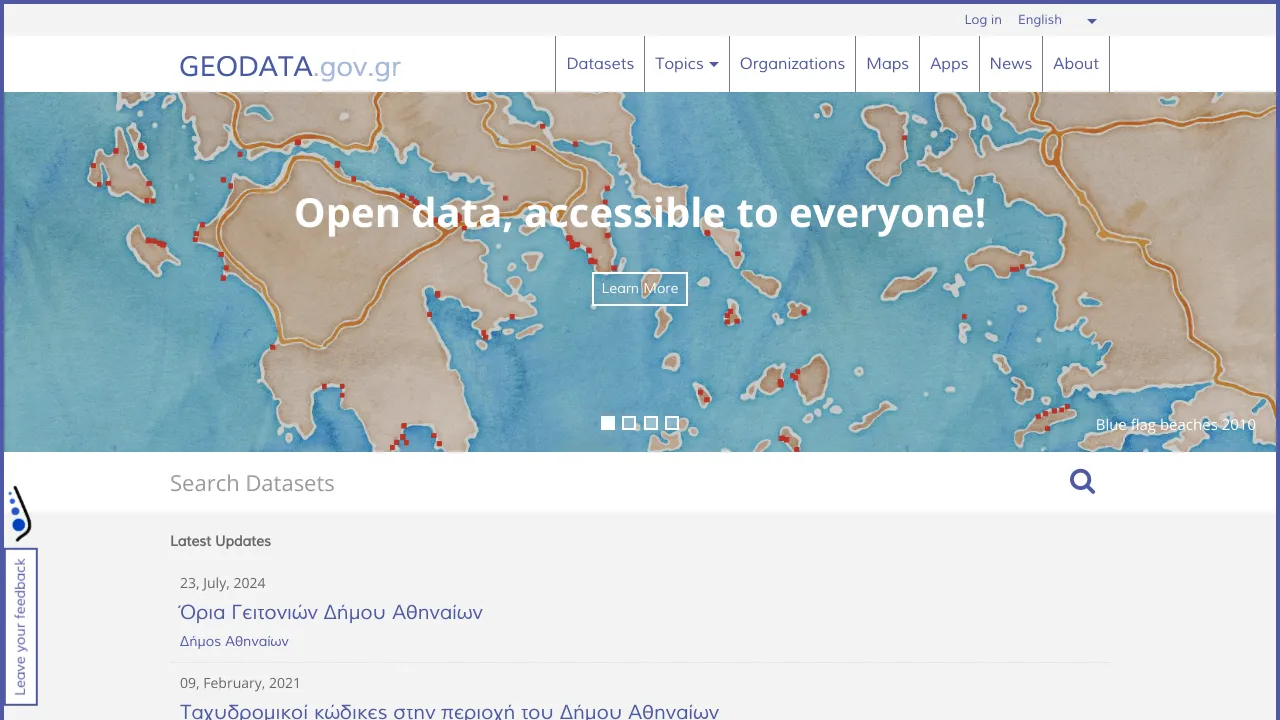Click the search magnifier icon
1280x720 pixels.
point(1082,482)
